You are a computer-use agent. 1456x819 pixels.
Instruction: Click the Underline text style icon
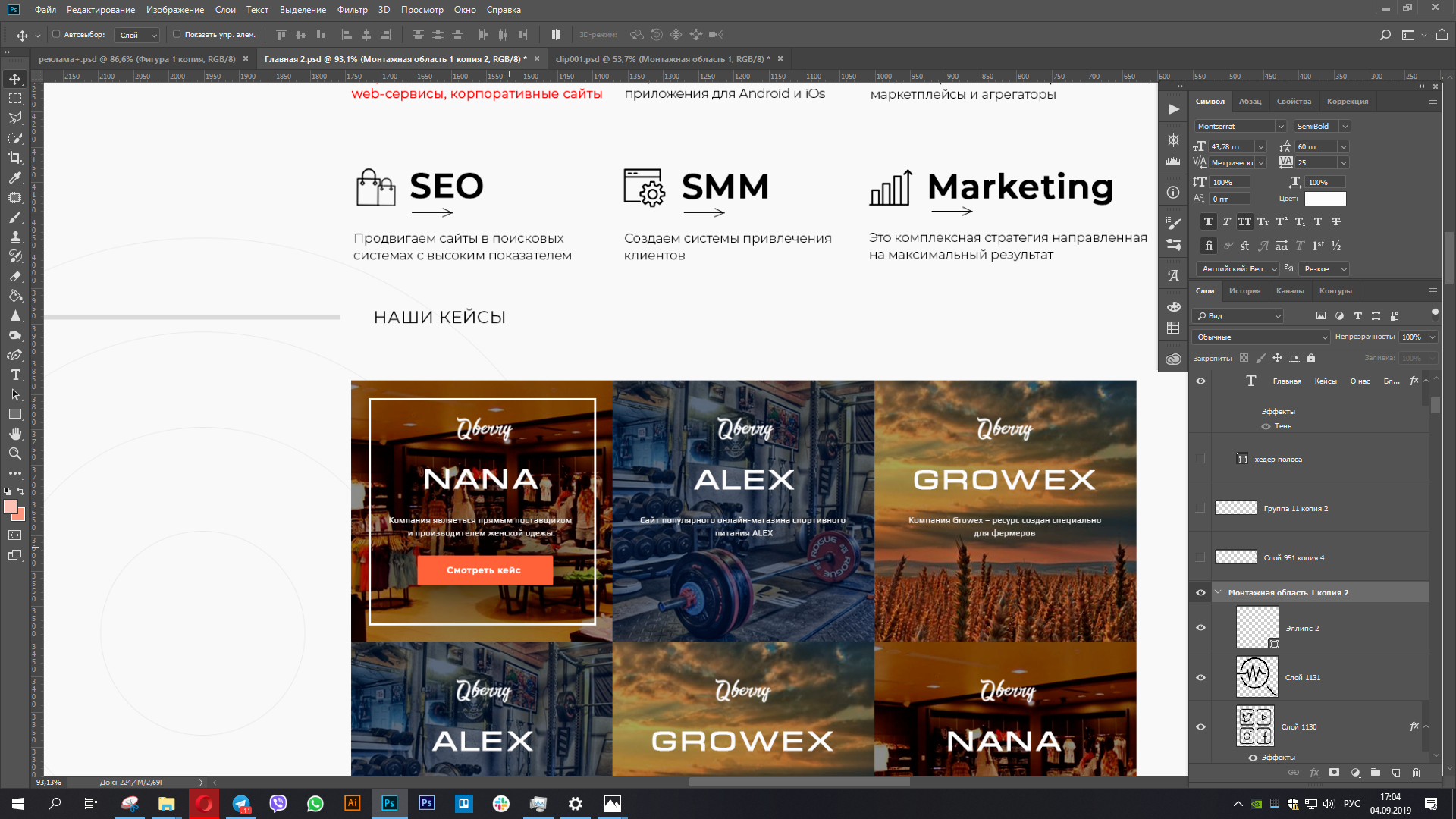(1318, 221)
